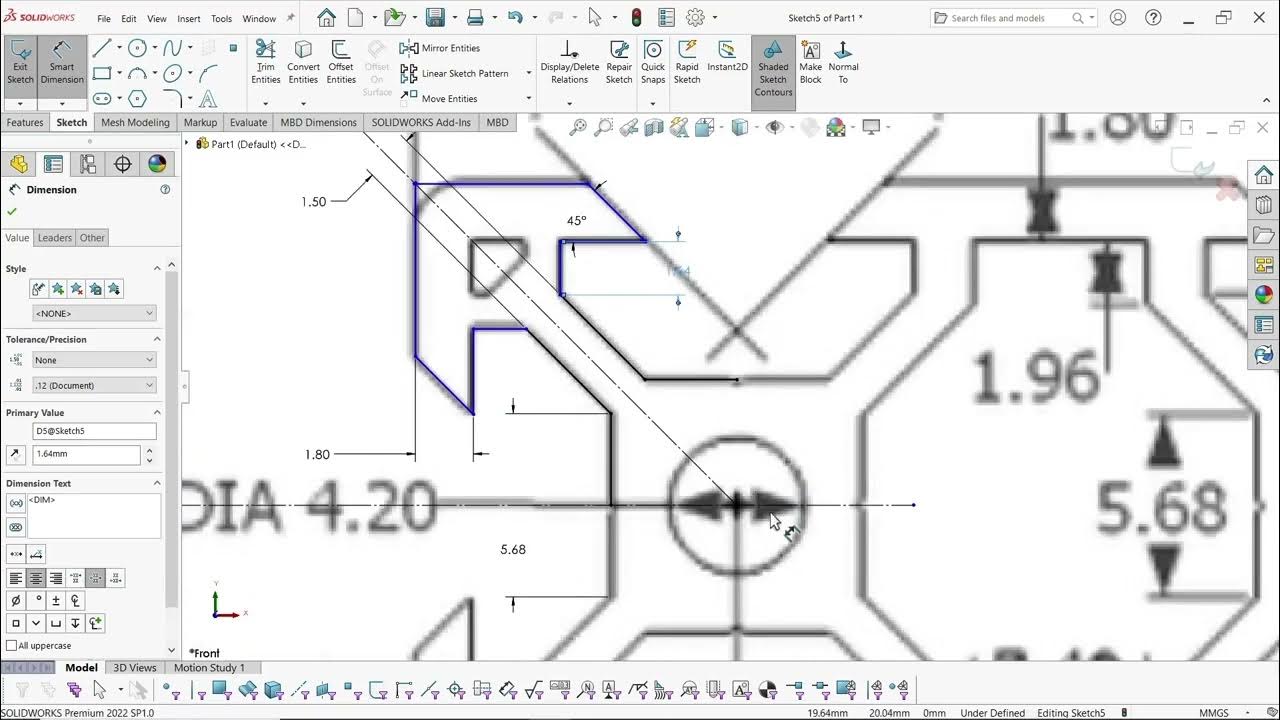Click Mirror Entities
Image resolution: width=1280 pixels, height=720 pixels.
(441, 48)
